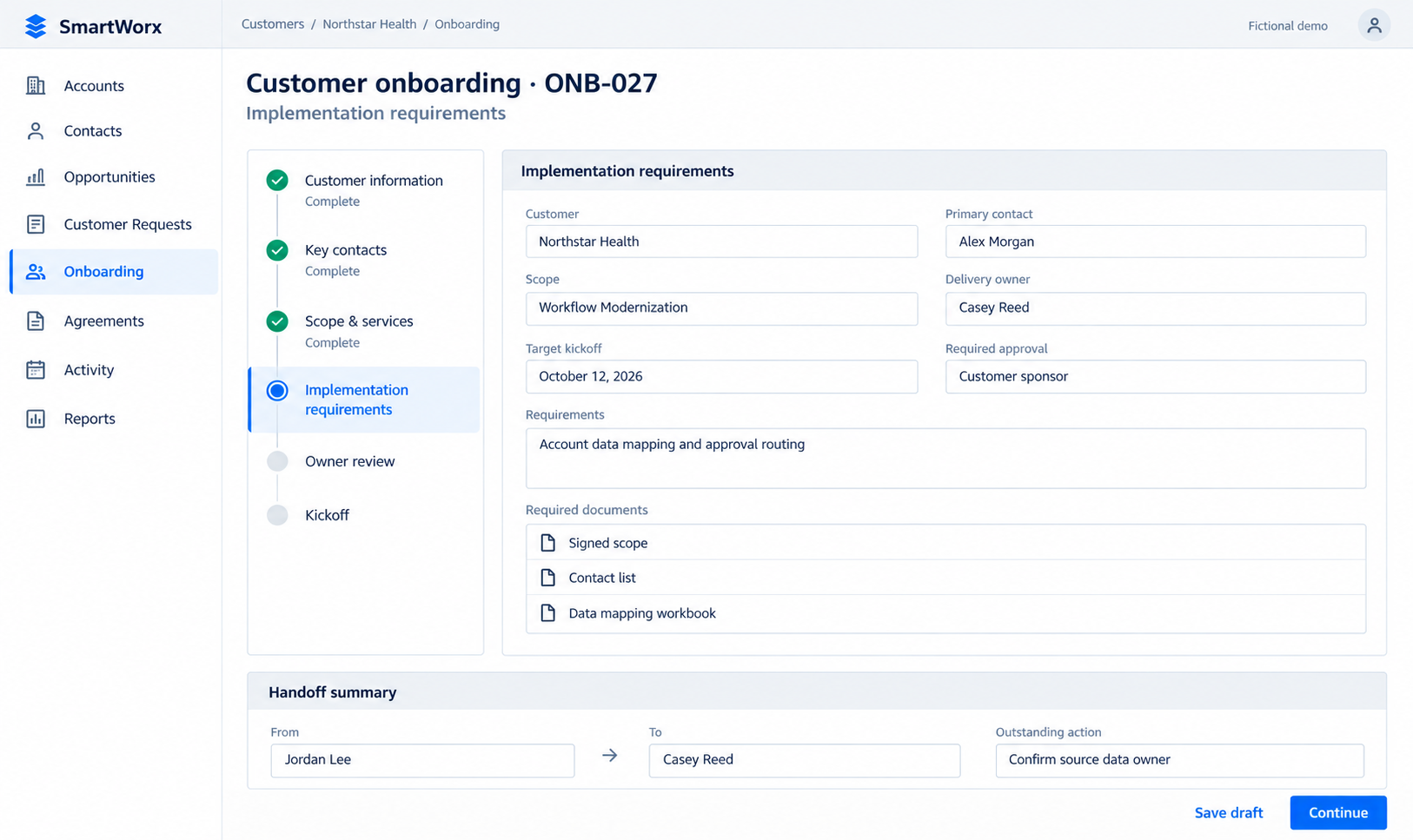Open the user profile avatar icon
1413x840 pixels.
[1374, 25]
